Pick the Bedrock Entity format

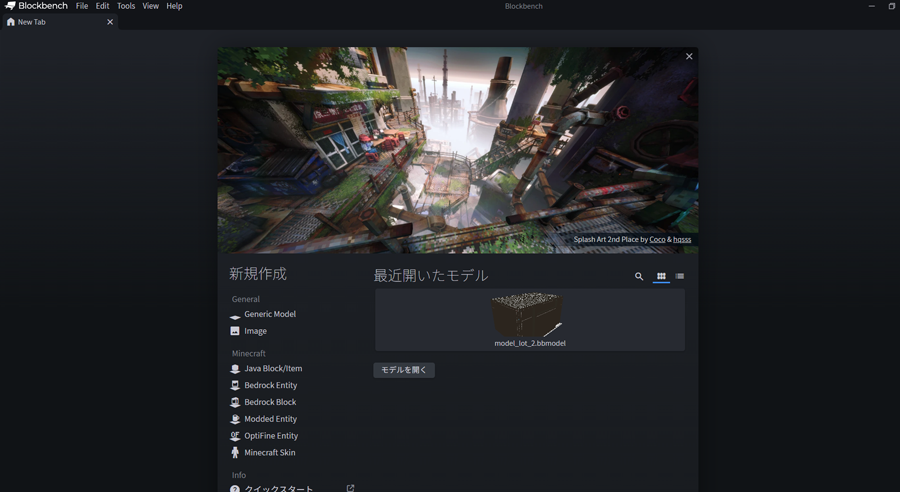click(x=270, y=385)
